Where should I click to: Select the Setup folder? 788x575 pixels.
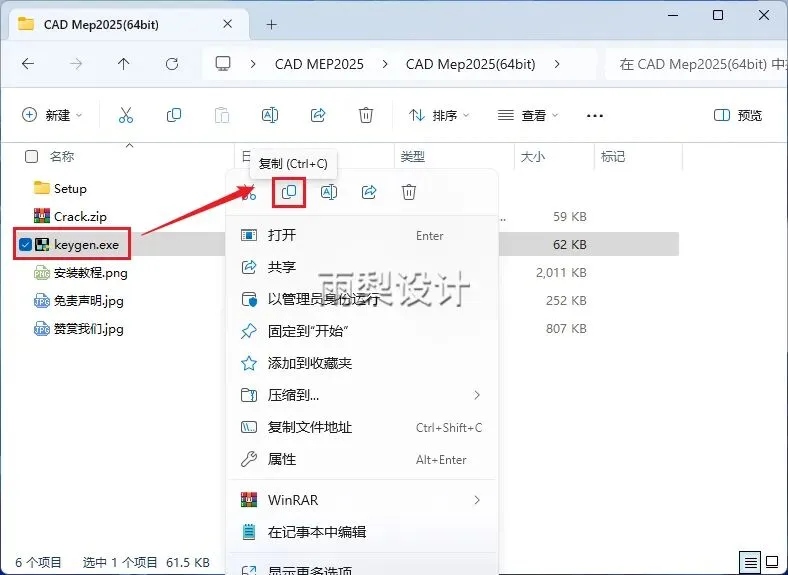70,188
